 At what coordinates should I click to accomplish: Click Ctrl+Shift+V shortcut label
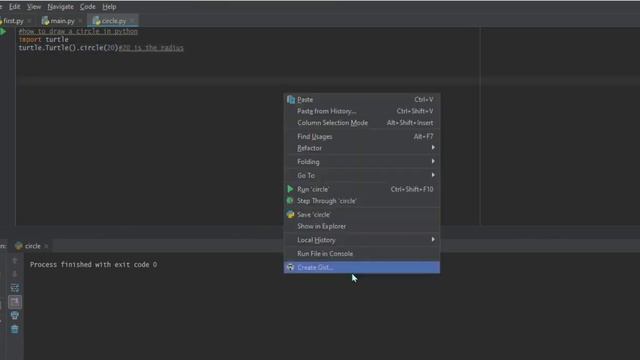tap(415, 111)
